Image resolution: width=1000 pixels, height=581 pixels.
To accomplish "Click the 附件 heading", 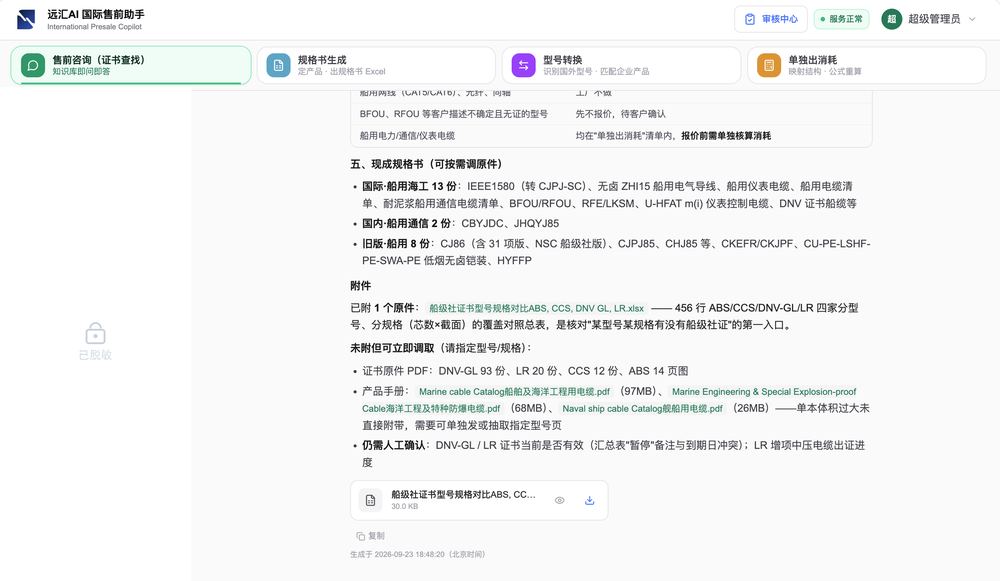I will 360,286.
